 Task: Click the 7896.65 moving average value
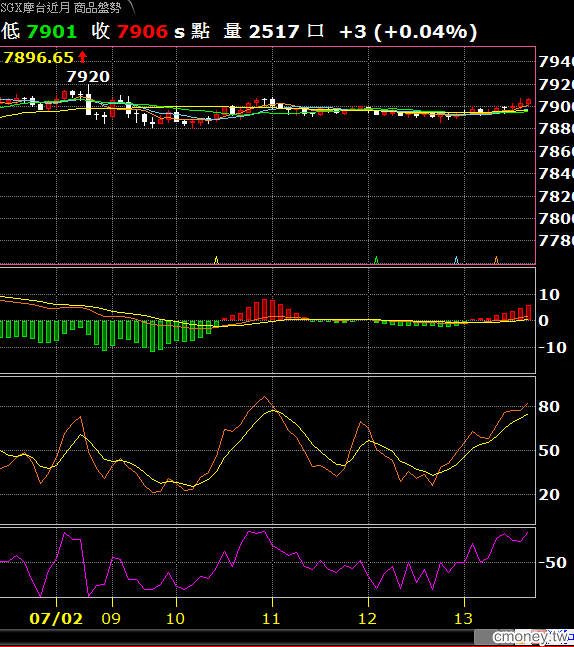[x=38, y=57]
